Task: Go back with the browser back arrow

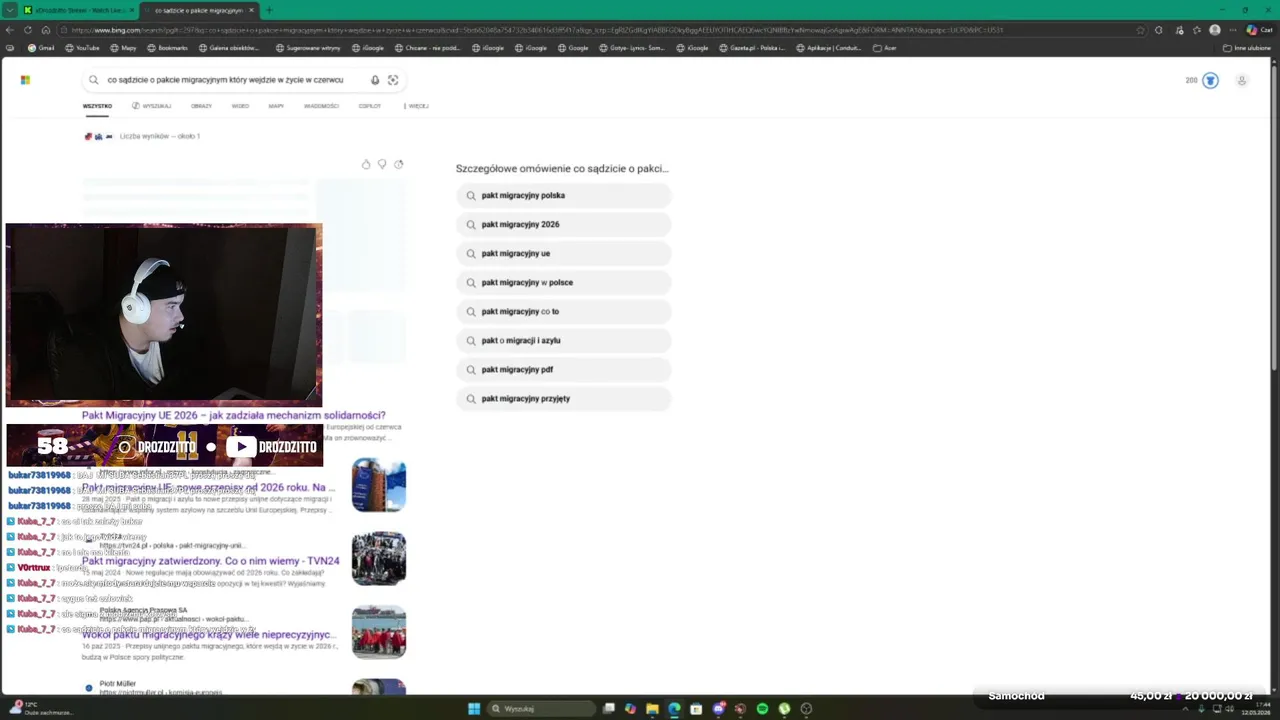Action: coord(11,30)
